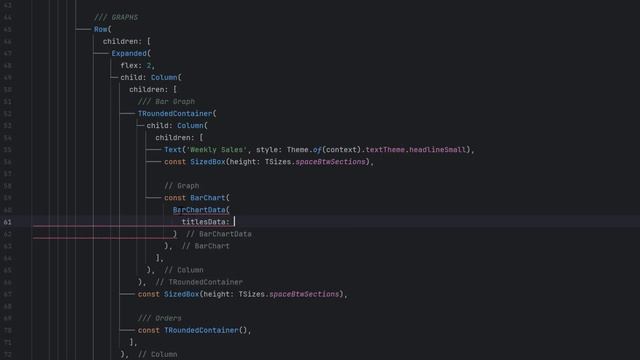
Task: Click 'Column(' directly below 'TRoundedContainer('
Action: click(192, 126)
